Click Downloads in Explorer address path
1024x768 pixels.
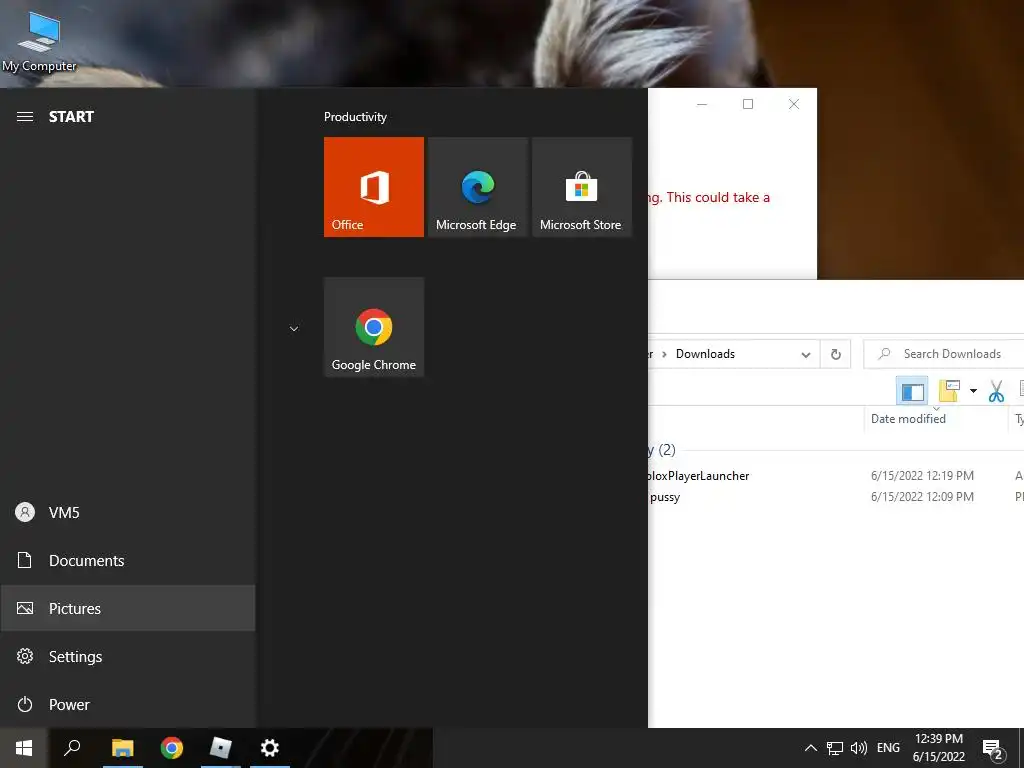[x=705, y=354]
